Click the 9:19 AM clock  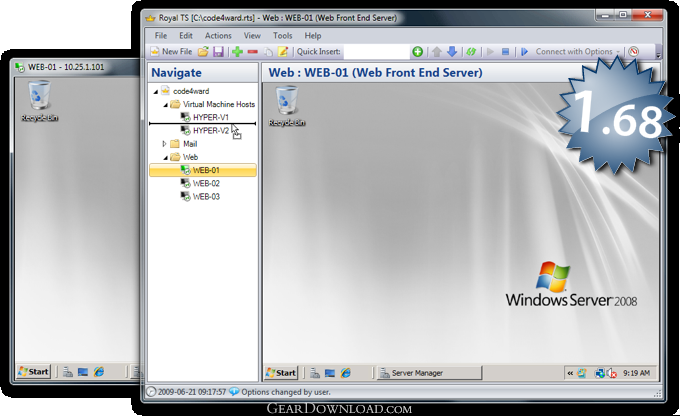tap(636, 373)
